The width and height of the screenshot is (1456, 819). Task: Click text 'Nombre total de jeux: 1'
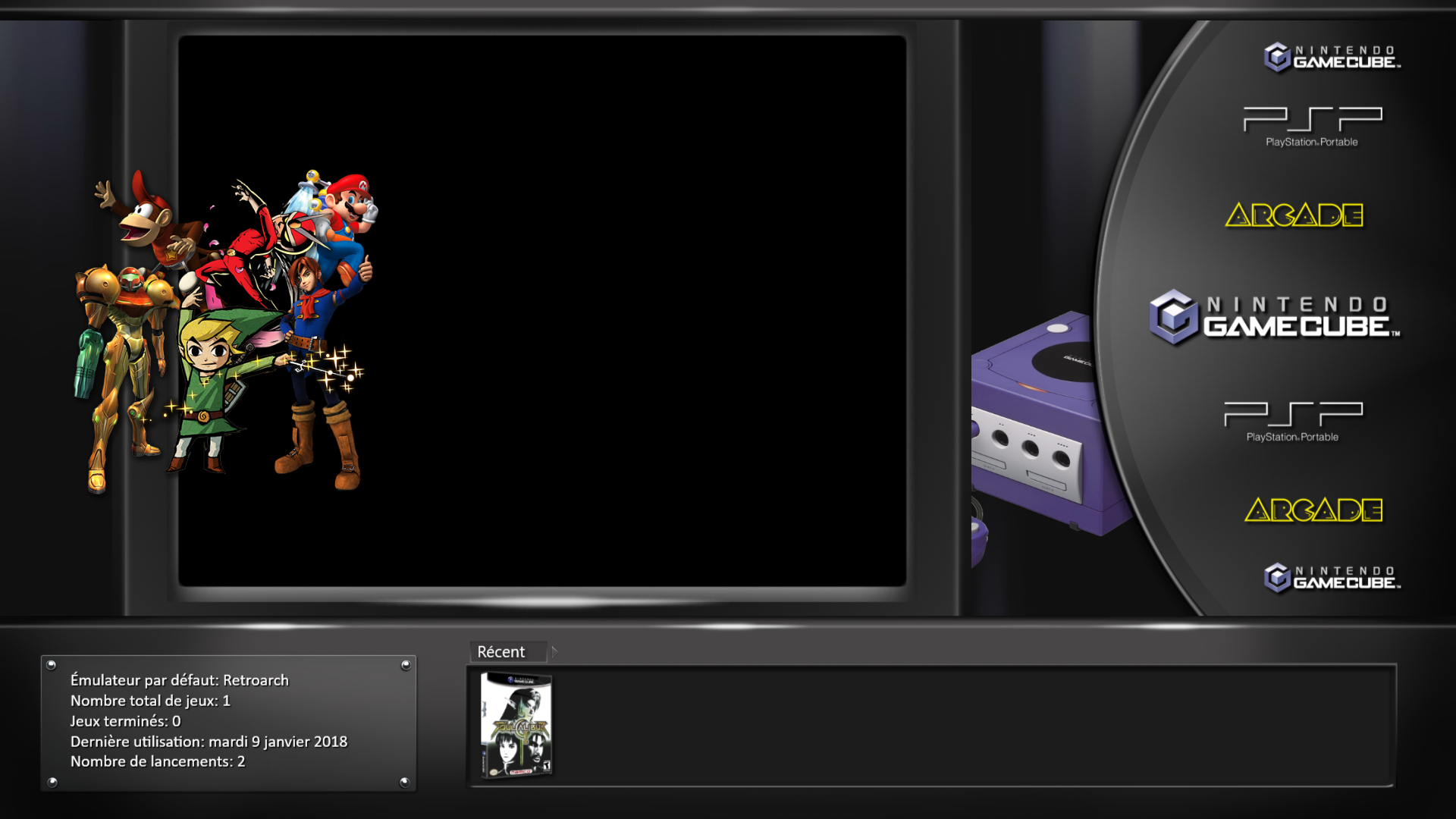coord(150,701)
